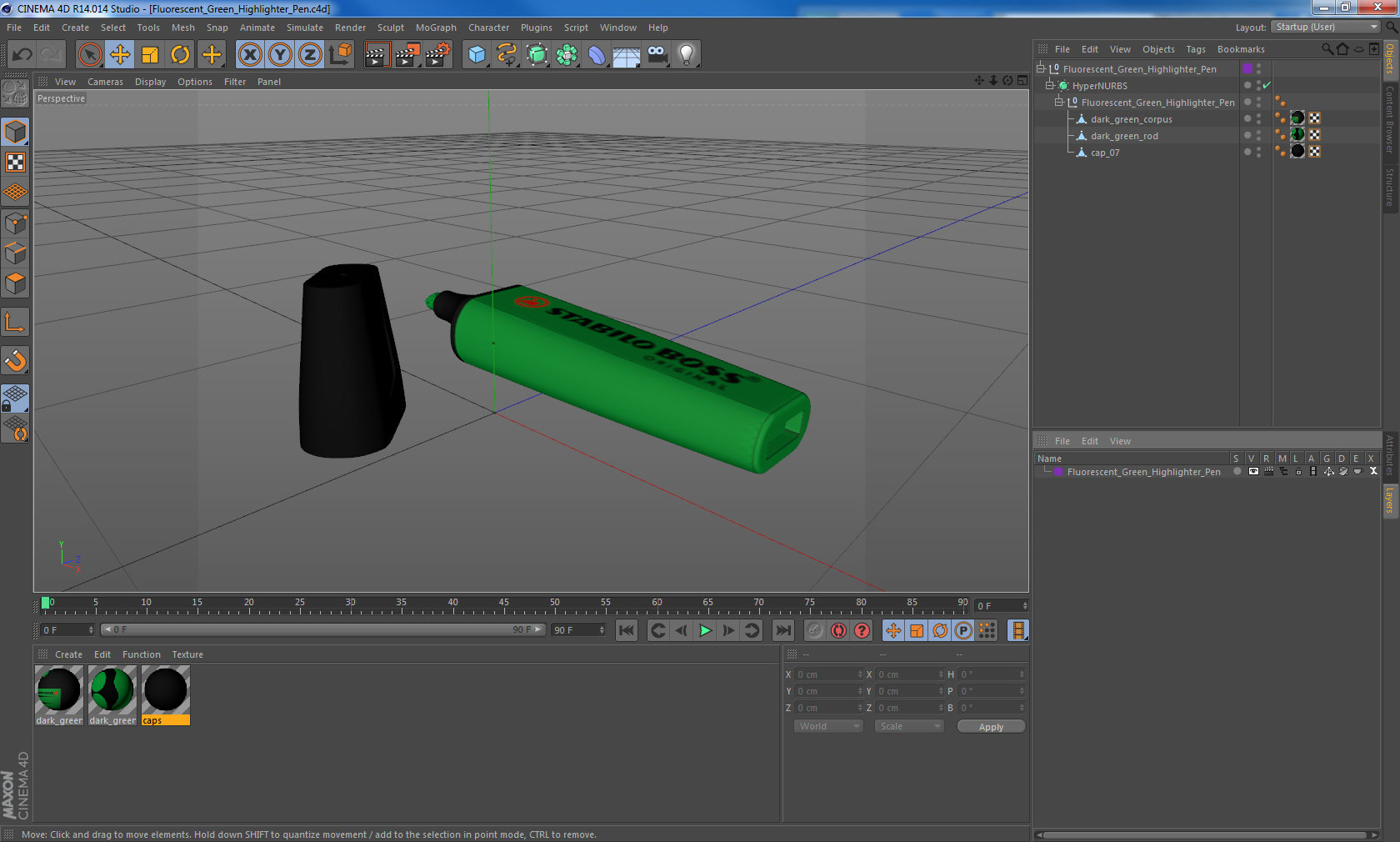Open the floor environment objects icon

pos(627,55)
